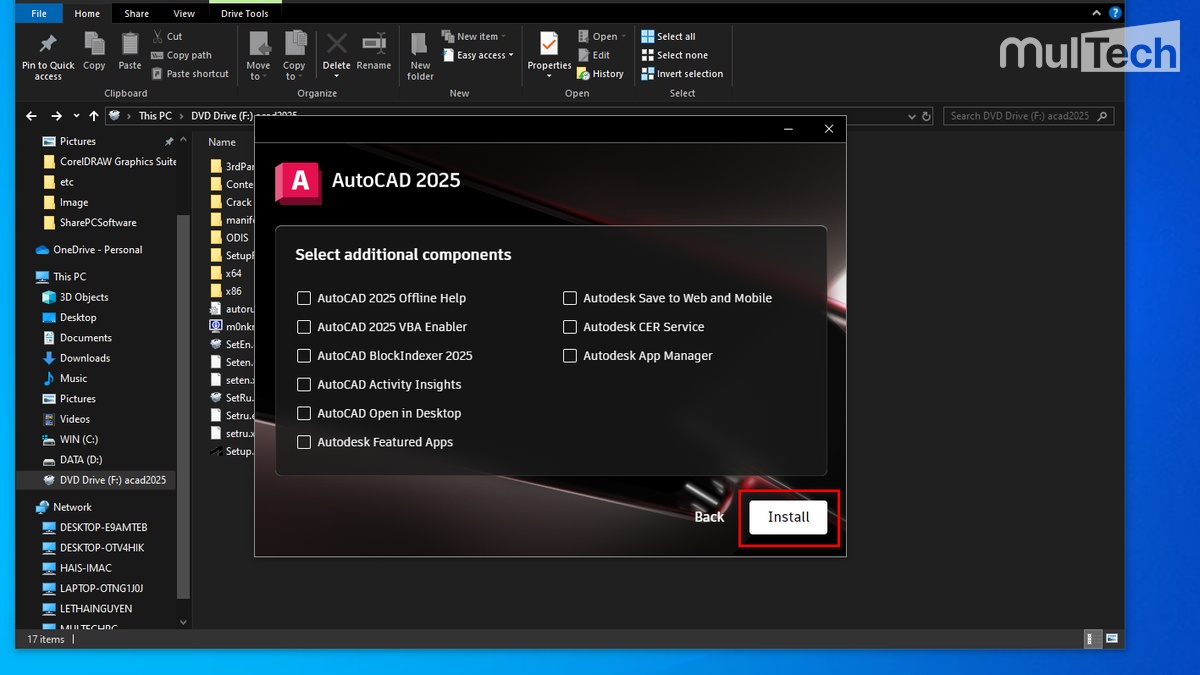Screen dimensions: 1200x675
Task: Click the Pin to Quick access icon
Action: click(x=47, y=47)
